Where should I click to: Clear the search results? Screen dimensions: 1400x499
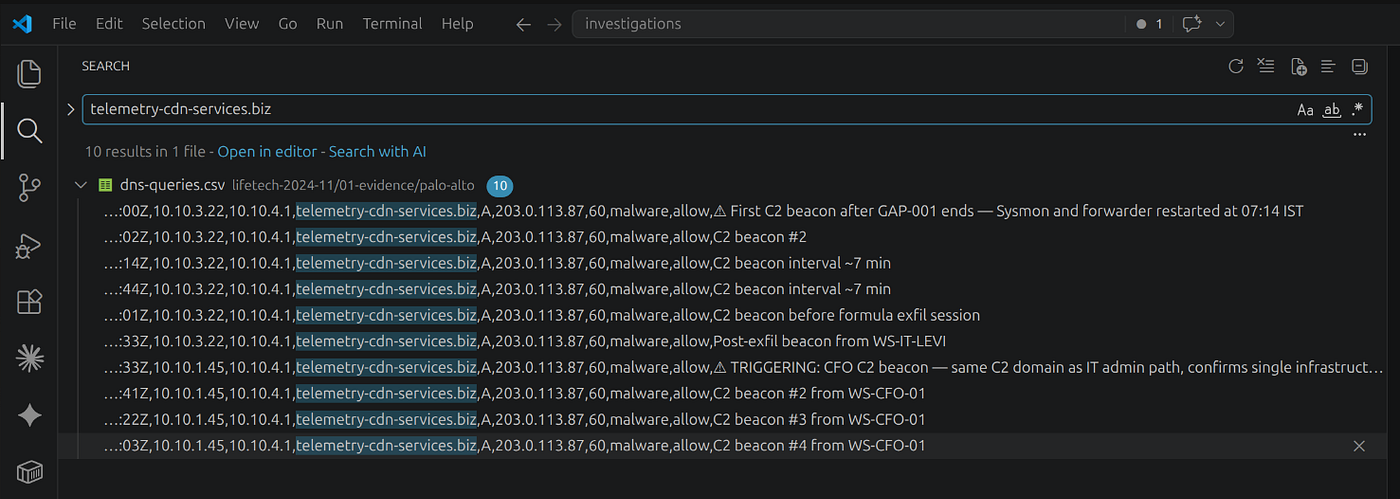[x=1267, y=67]
